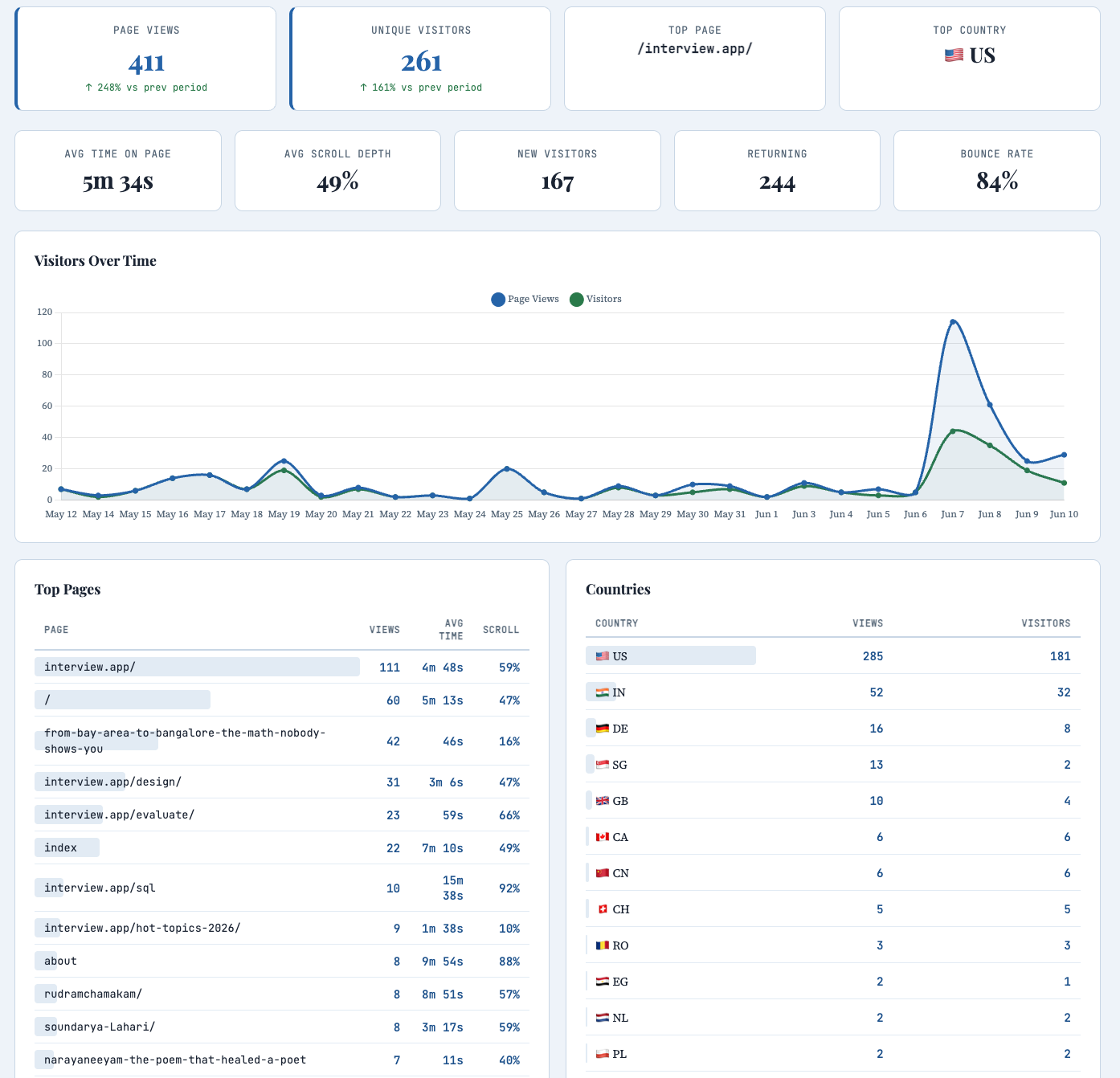The height and width of the screenshot is (1078, 1120).
Task: Click the Unique Visitors summary card
Action: click(420, 59)
